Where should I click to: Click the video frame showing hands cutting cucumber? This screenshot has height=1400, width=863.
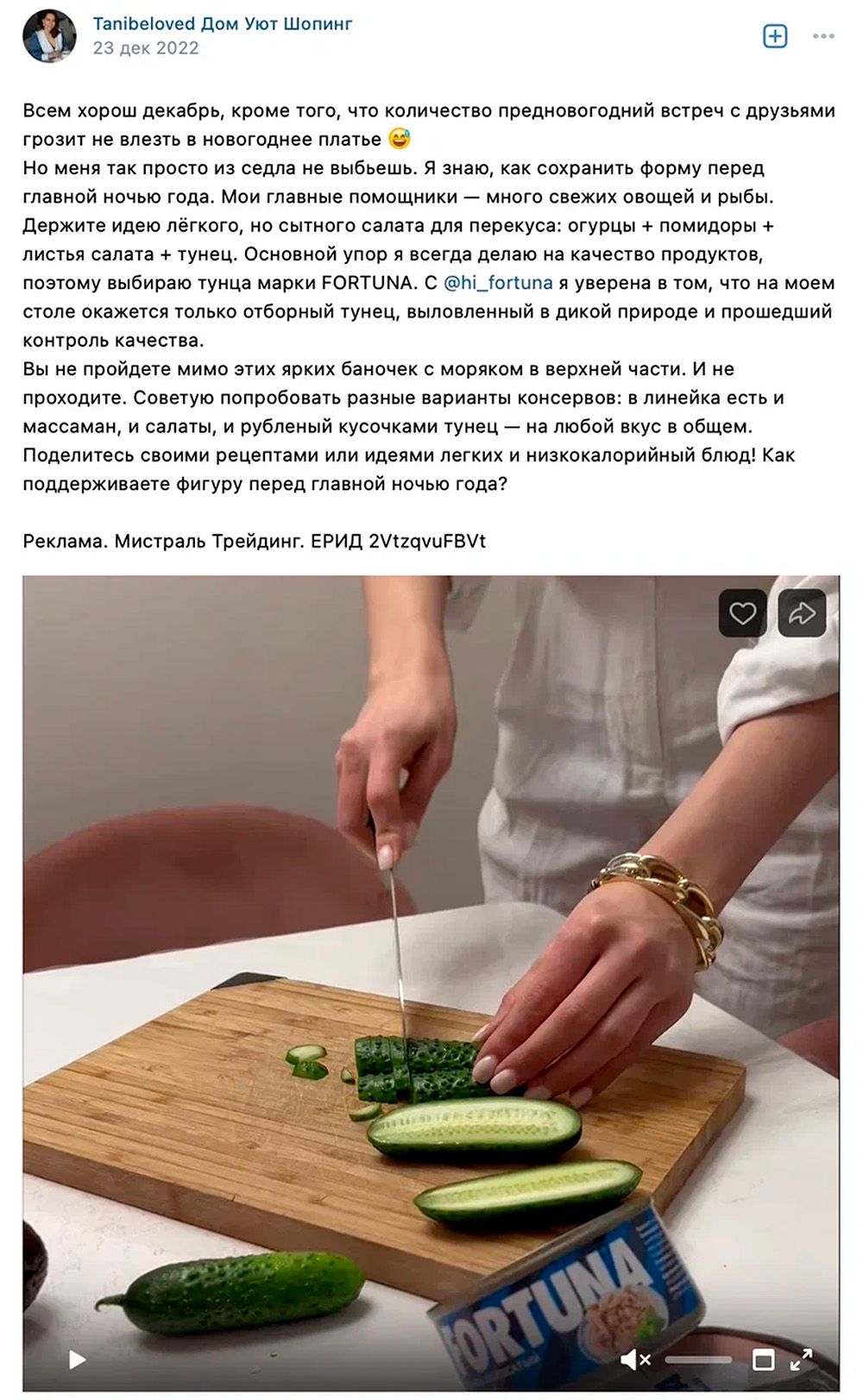pyautogui.click(x=431, y=983)
